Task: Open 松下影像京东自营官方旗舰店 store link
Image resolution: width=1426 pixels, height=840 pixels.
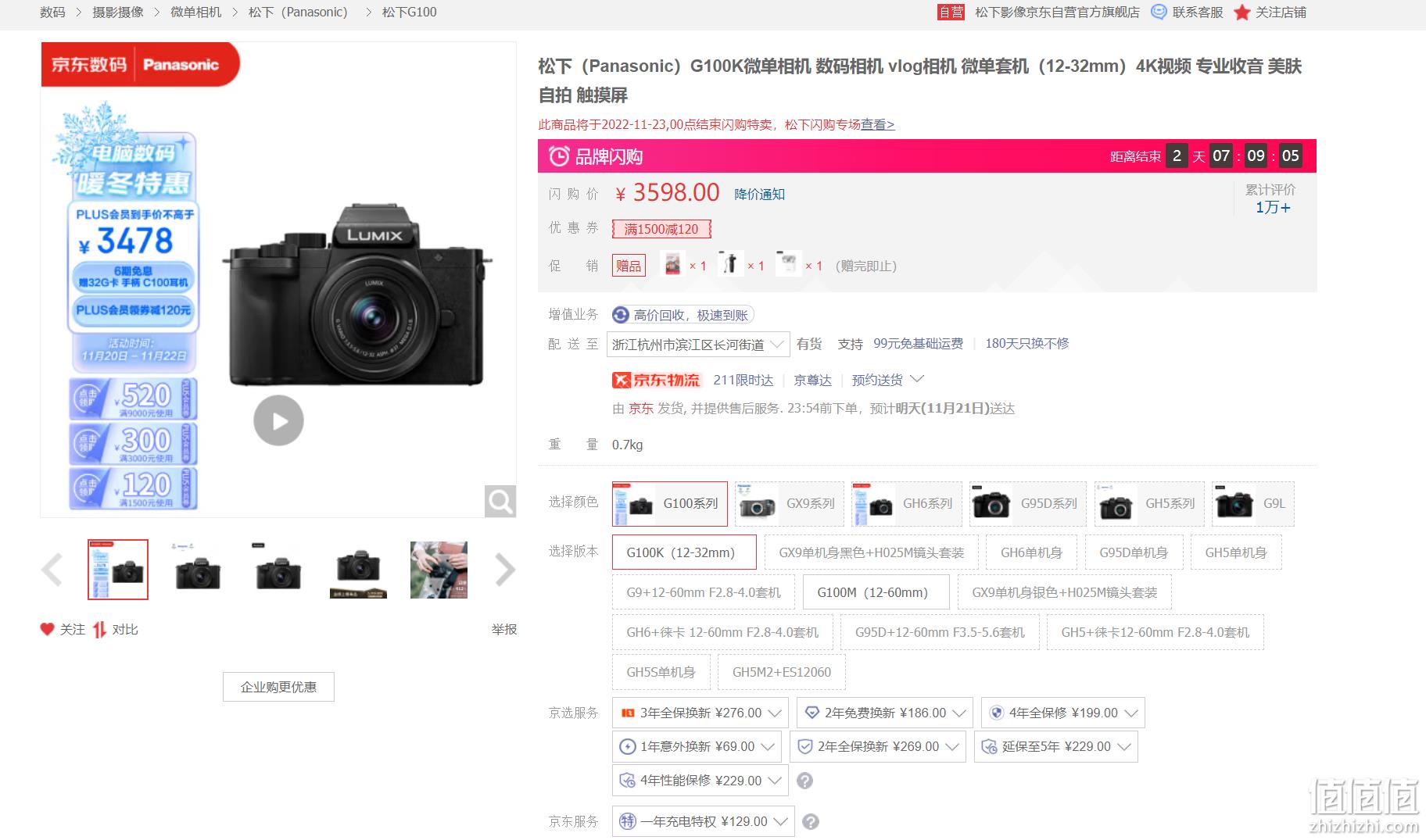Action: pos(1057,13)
